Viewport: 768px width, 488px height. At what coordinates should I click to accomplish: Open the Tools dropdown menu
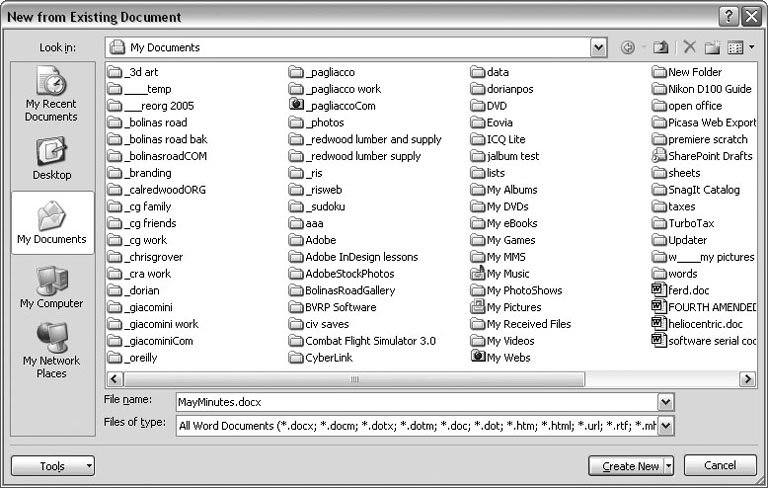(x=53, y=466)
